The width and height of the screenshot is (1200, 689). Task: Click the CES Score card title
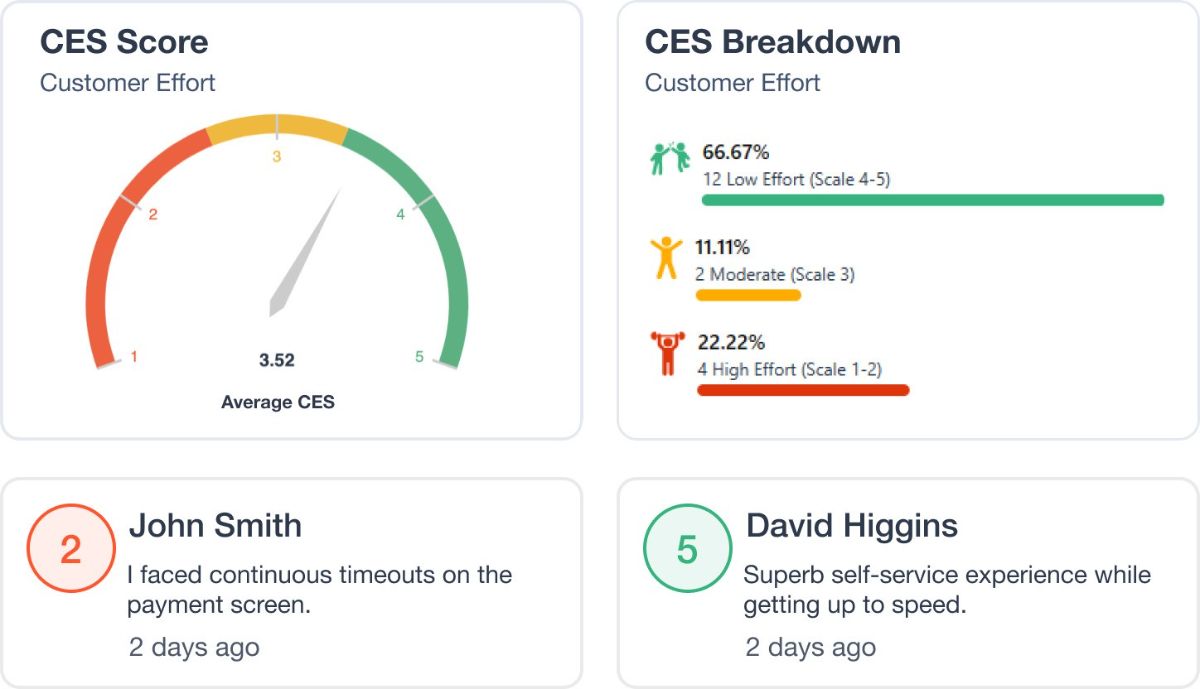click(x=124, y=42)
